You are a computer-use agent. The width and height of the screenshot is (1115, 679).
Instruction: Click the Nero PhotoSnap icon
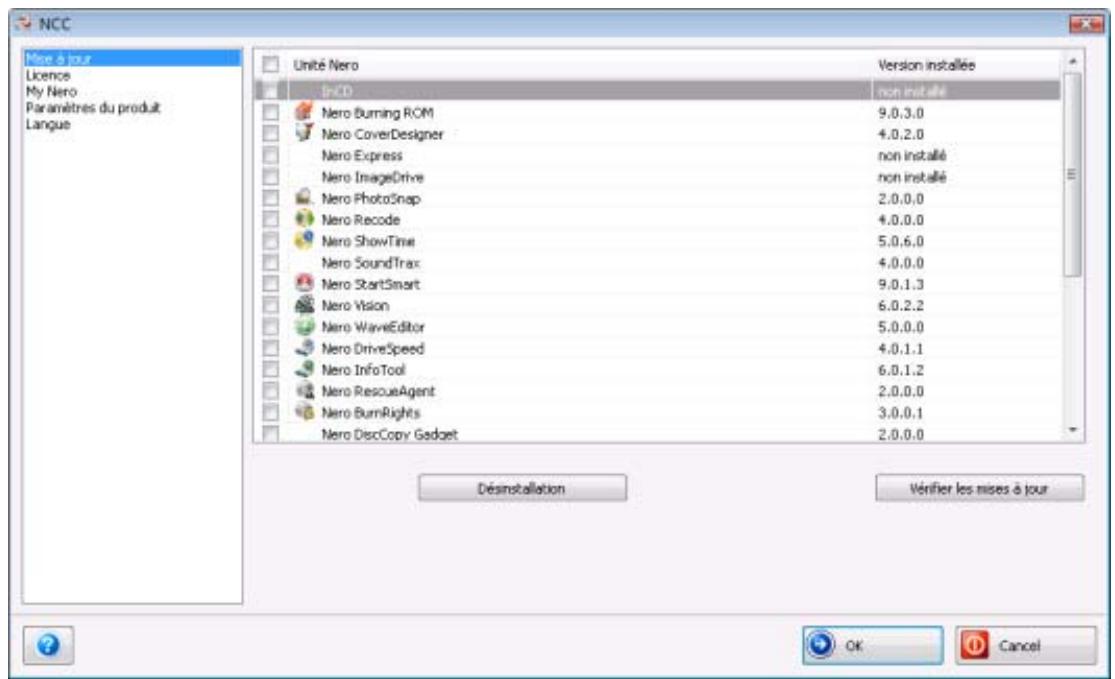coord(304,197)
